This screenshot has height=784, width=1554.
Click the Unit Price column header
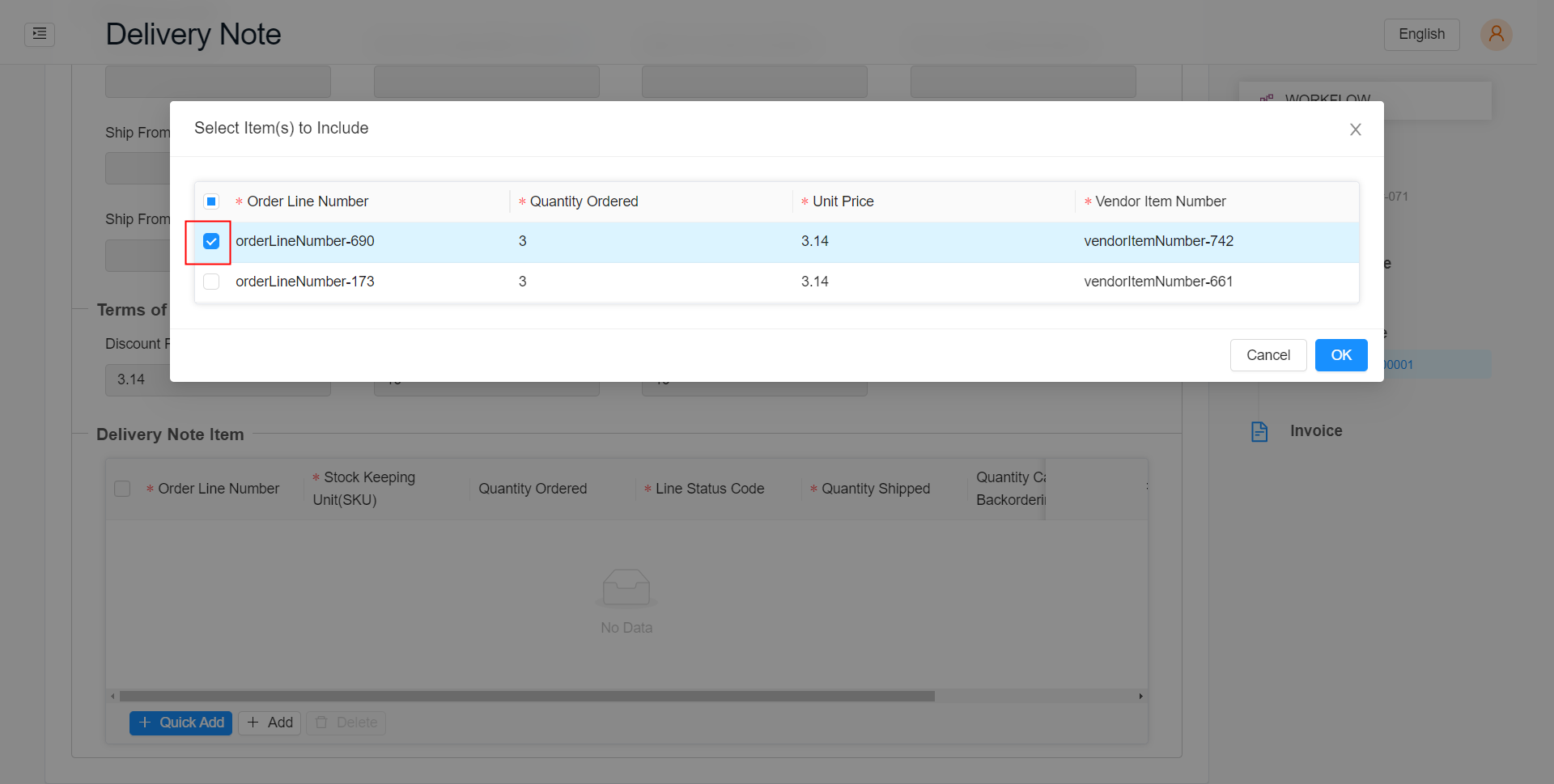pos(843,201)
